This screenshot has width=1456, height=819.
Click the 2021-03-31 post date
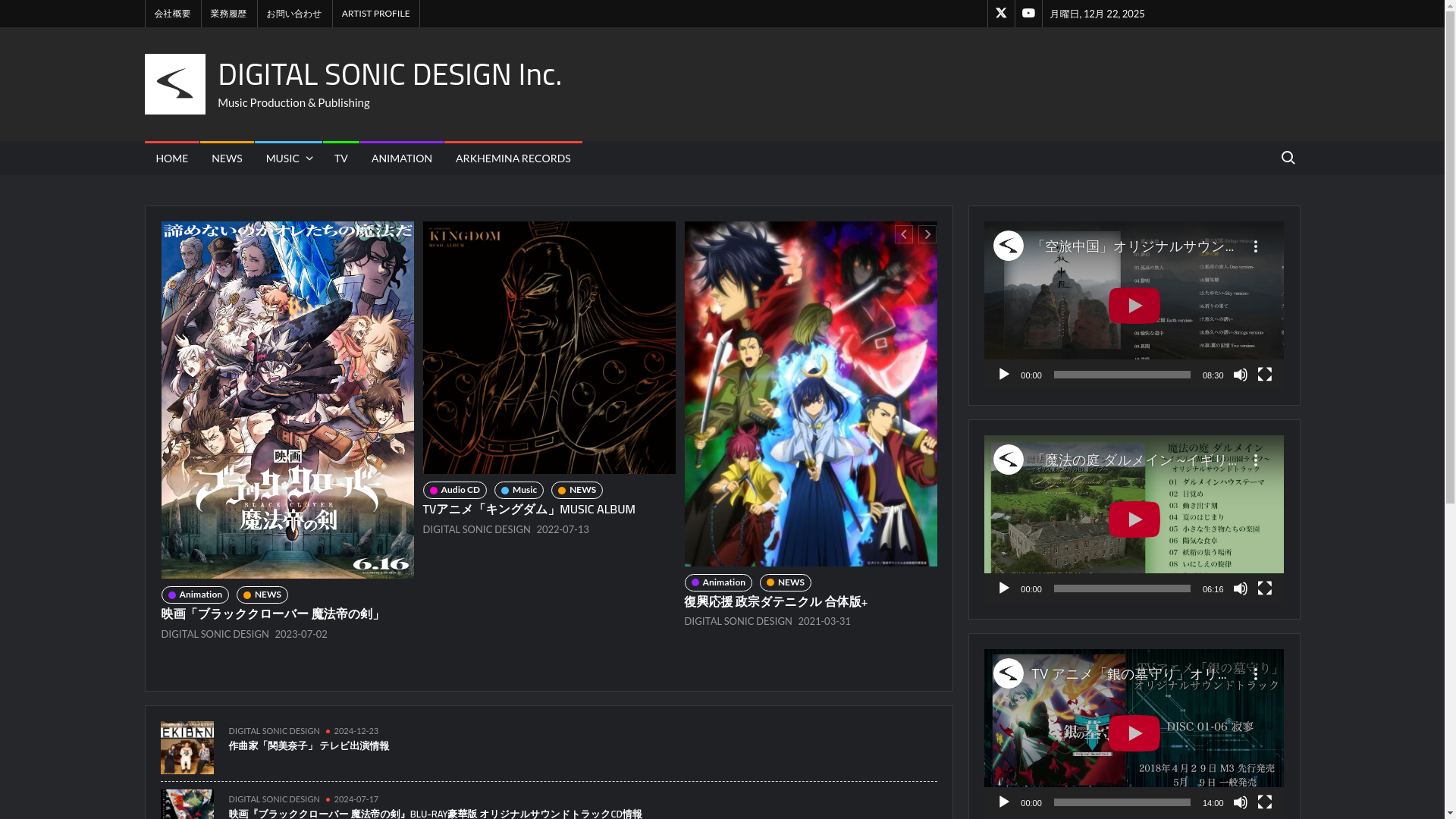[824, 621]
